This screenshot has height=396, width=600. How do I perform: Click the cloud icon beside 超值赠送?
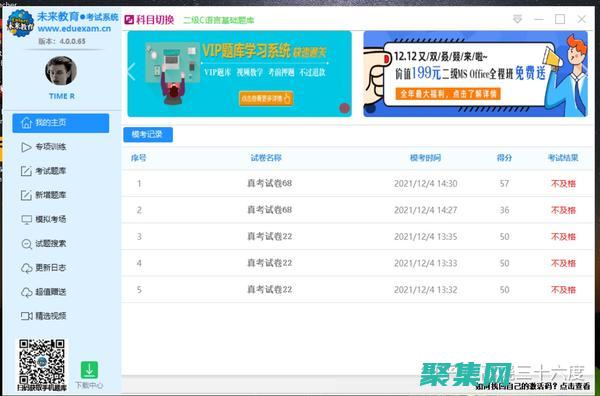tap(26, 292)
